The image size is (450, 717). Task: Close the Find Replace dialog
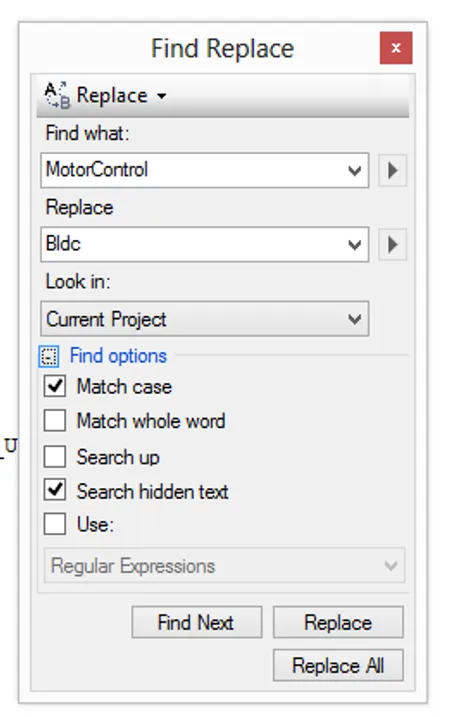click(x=396, y=48)
